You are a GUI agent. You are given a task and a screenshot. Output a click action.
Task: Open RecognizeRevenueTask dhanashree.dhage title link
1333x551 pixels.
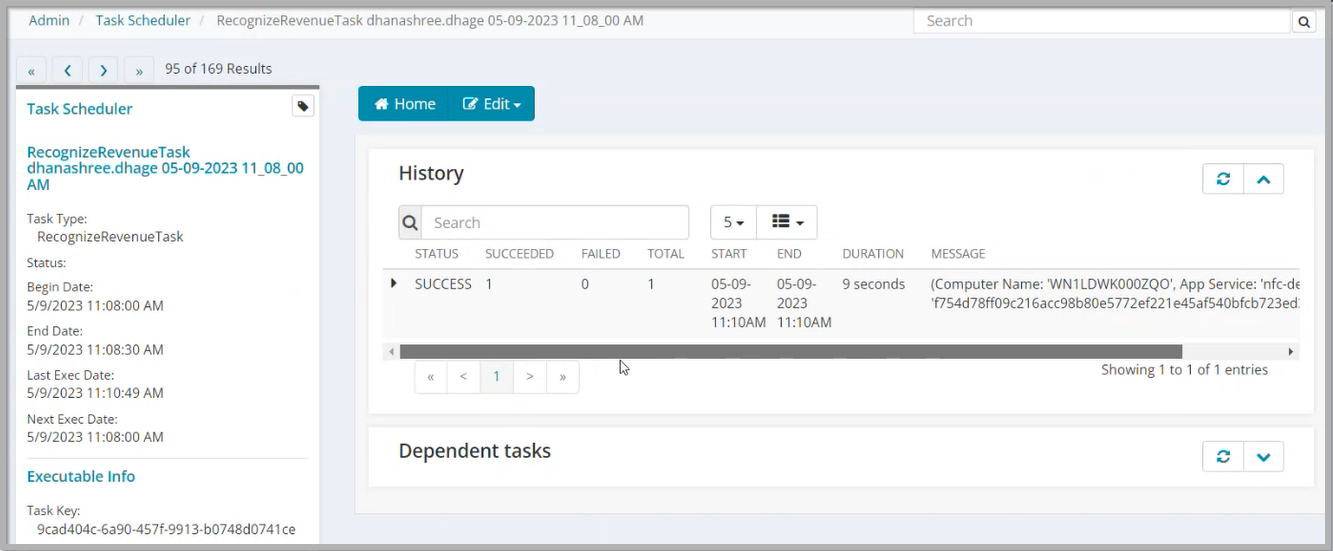tap(165, 168)
